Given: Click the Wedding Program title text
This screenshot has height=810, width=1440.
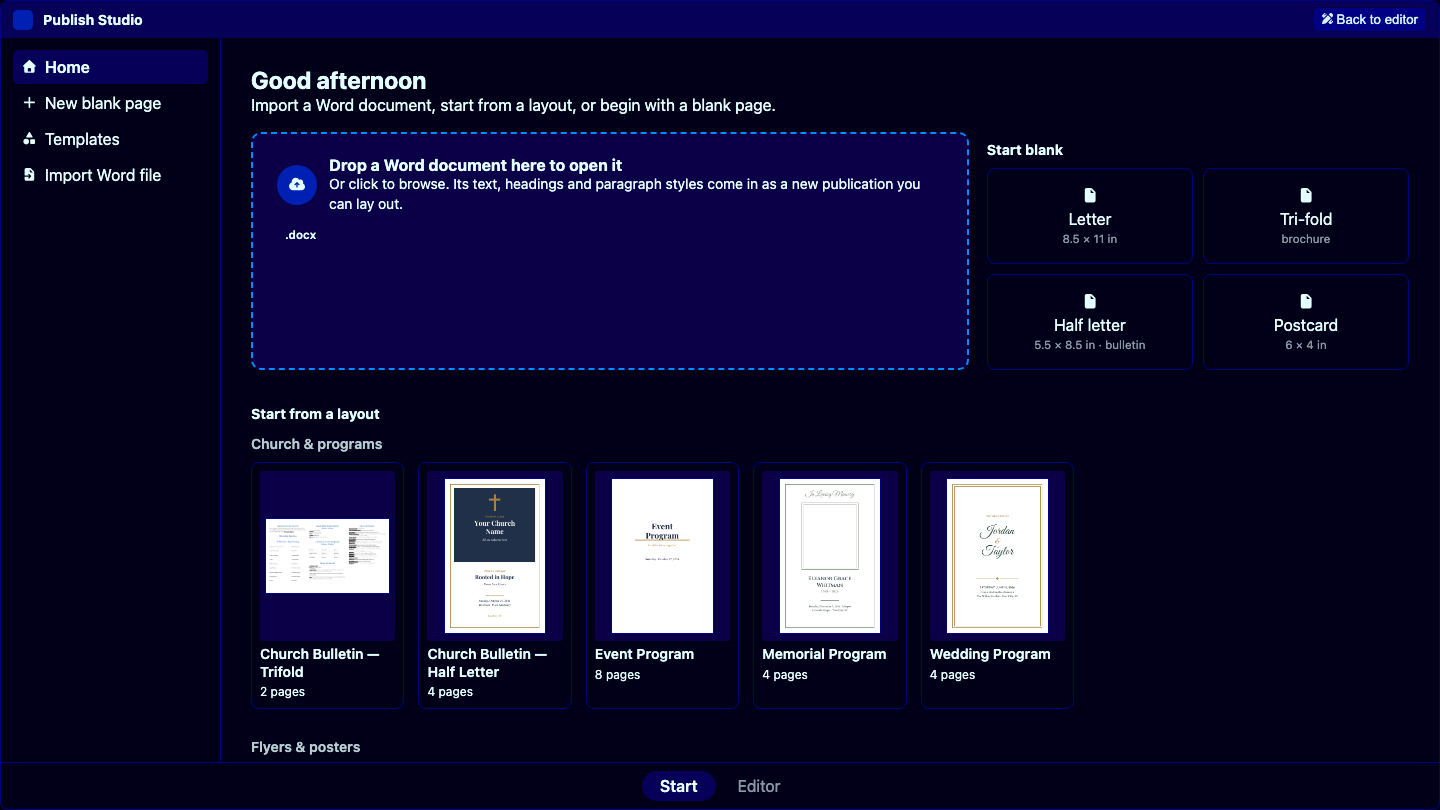Looking at the screenshot, I should click(990, 654).
